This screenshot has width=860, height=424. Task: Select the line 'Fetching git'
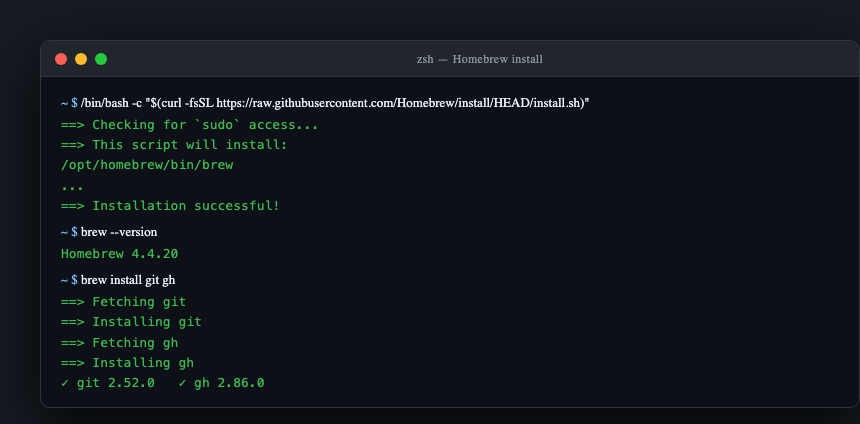coord(123,302)
